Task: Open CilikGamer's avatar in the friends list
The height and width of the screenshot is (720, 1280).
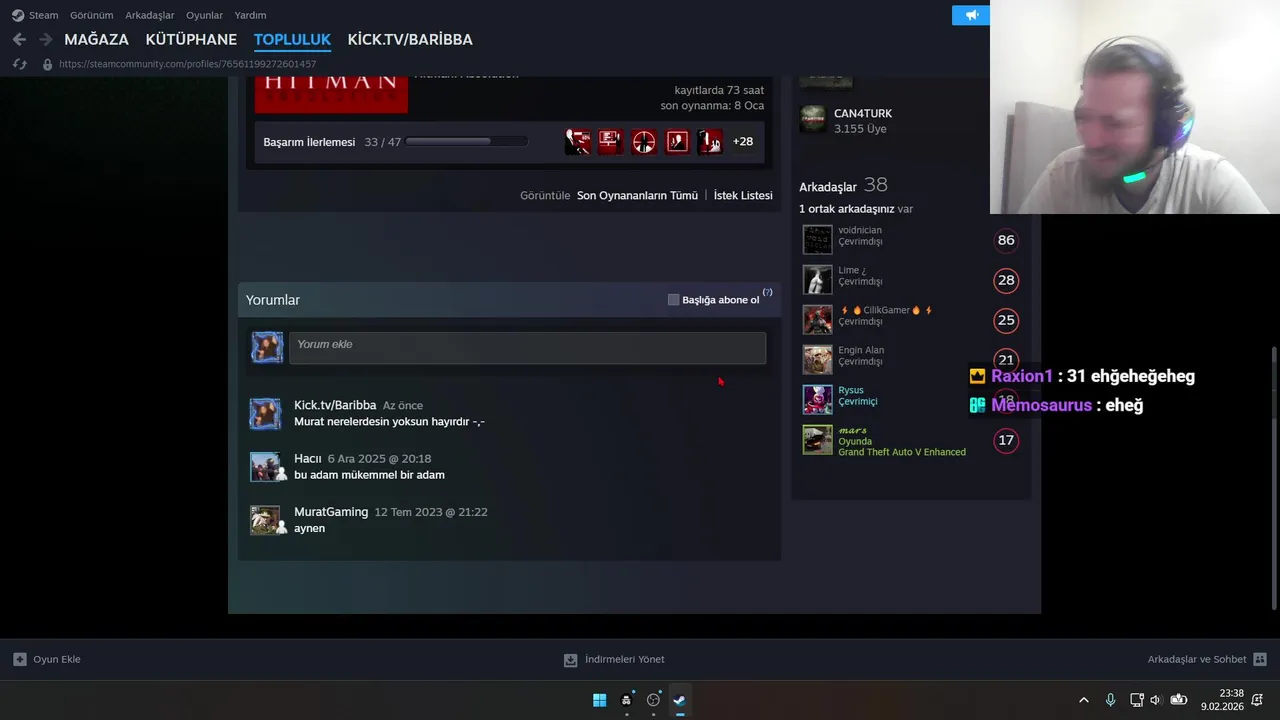Action: pyautogui.click(x=817, y=320)
